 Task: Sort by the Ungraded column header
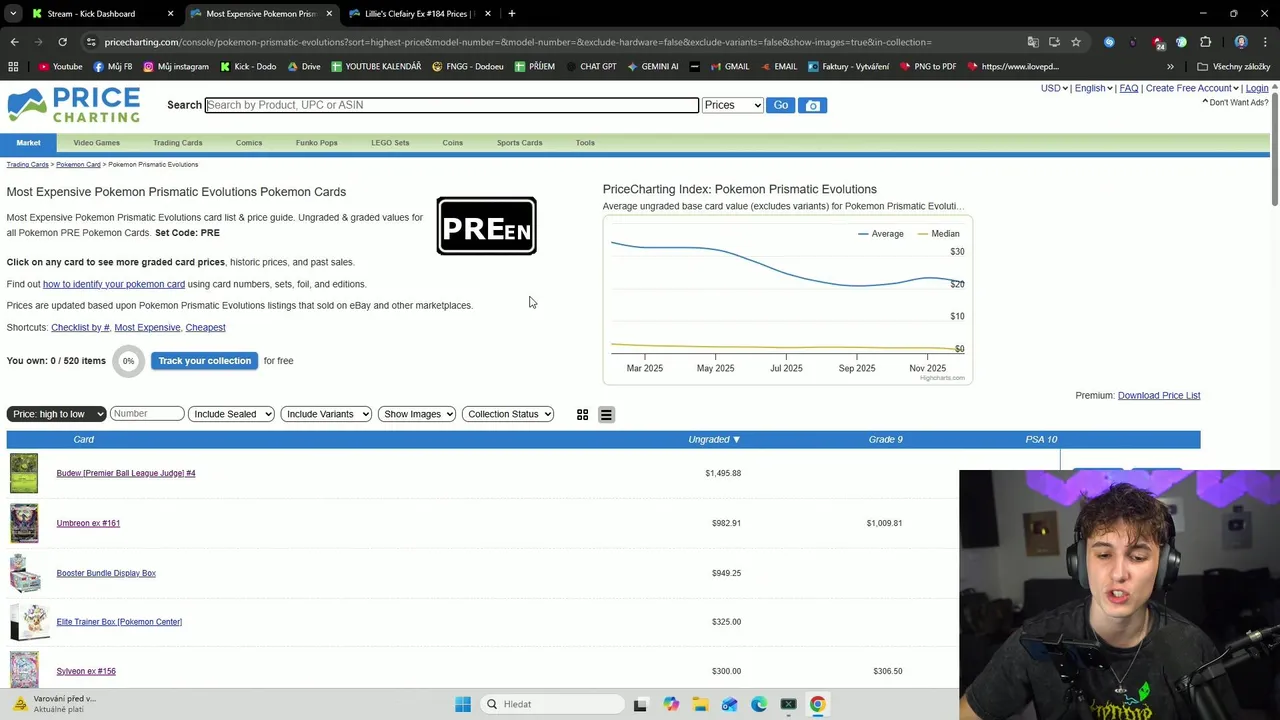click(x=714, y=439)
